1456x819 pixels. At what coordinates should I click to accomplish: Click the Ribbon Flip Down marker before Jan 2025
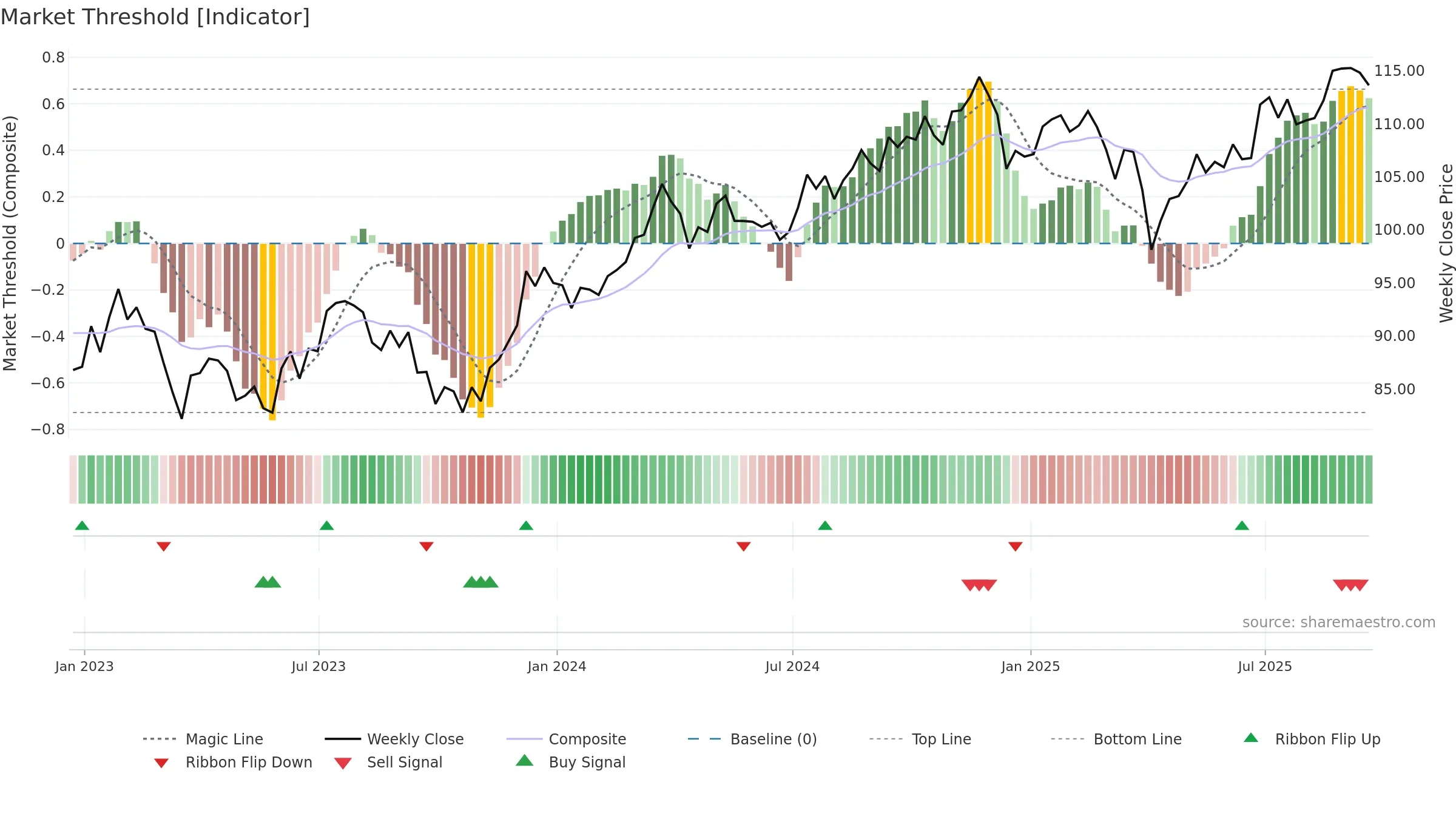tap(1016, 547)
